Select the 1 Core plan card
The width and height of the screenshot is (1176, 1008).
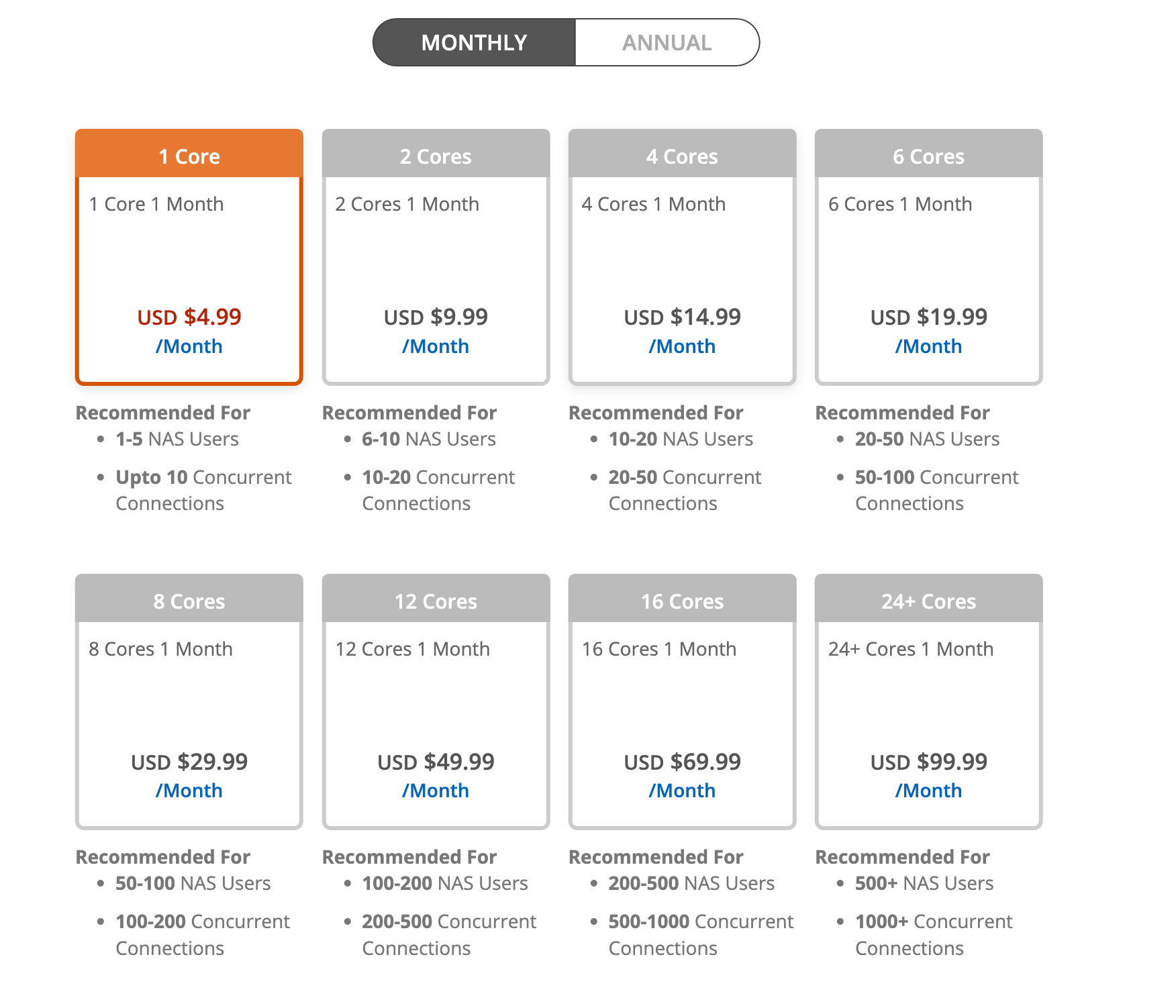189,257
